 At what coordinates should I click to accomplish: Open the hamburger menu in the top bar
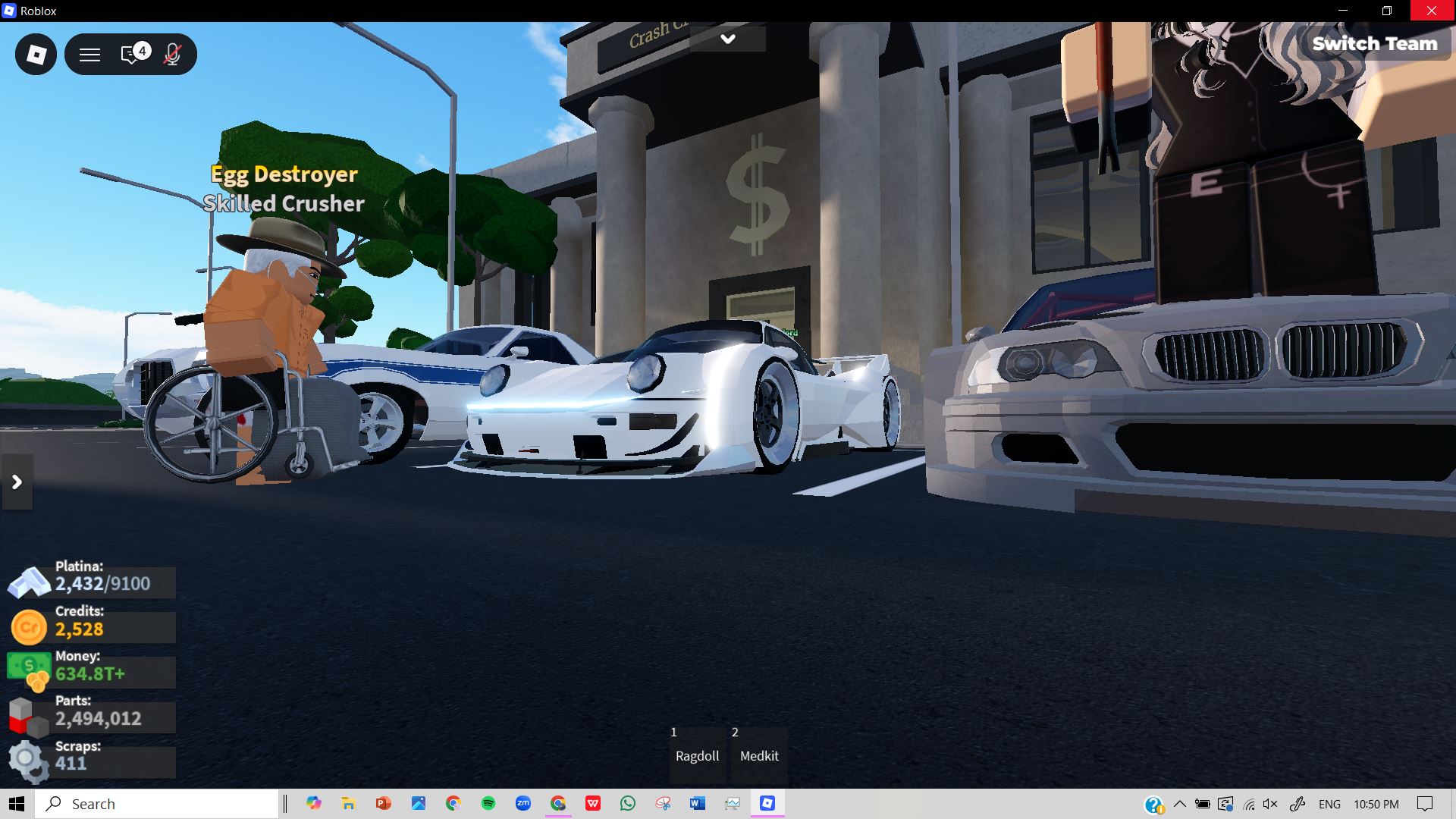point(89,55)
